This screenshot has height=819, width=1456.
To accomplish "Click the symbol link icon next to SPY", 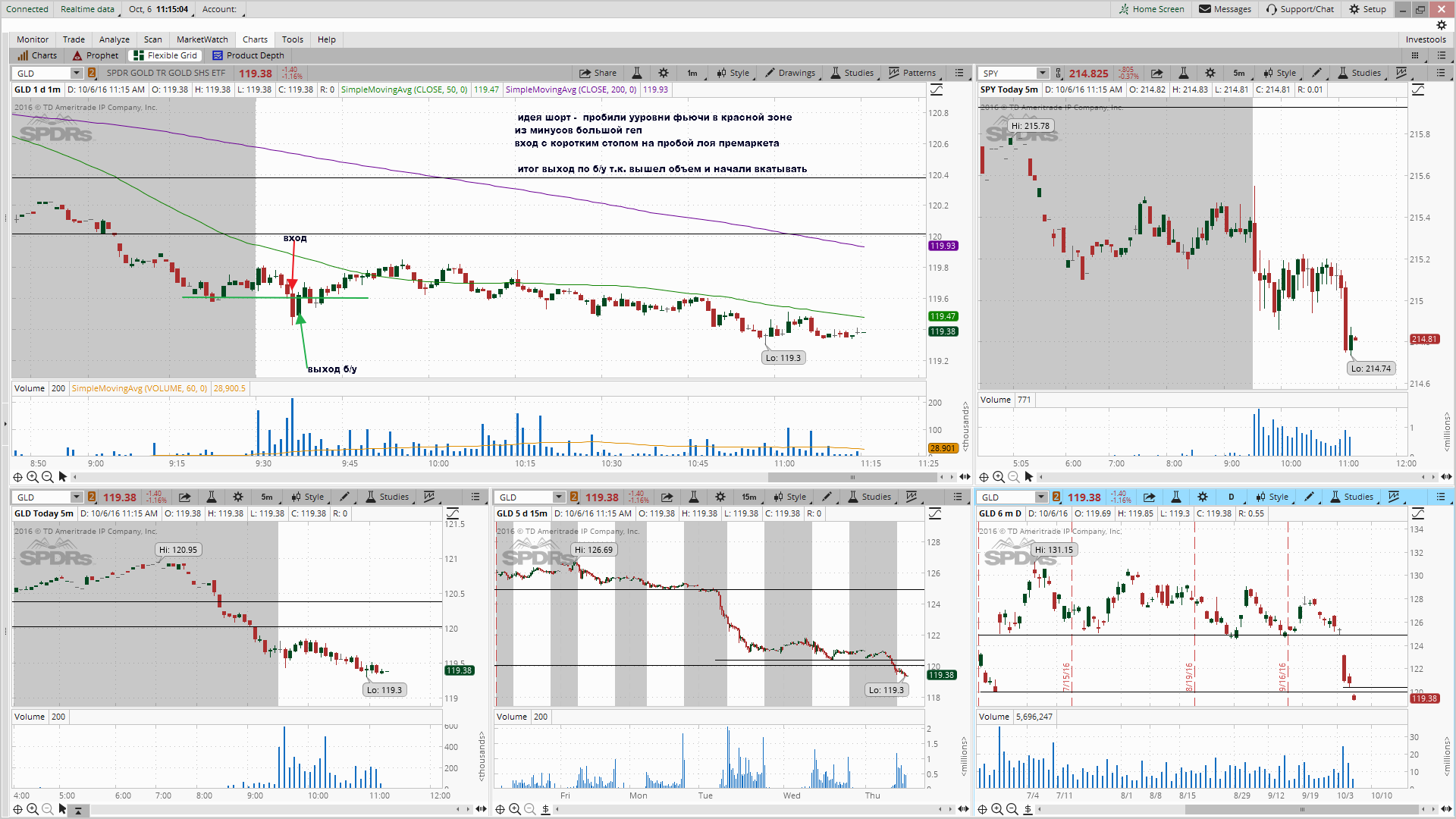I will point(1059,74).
